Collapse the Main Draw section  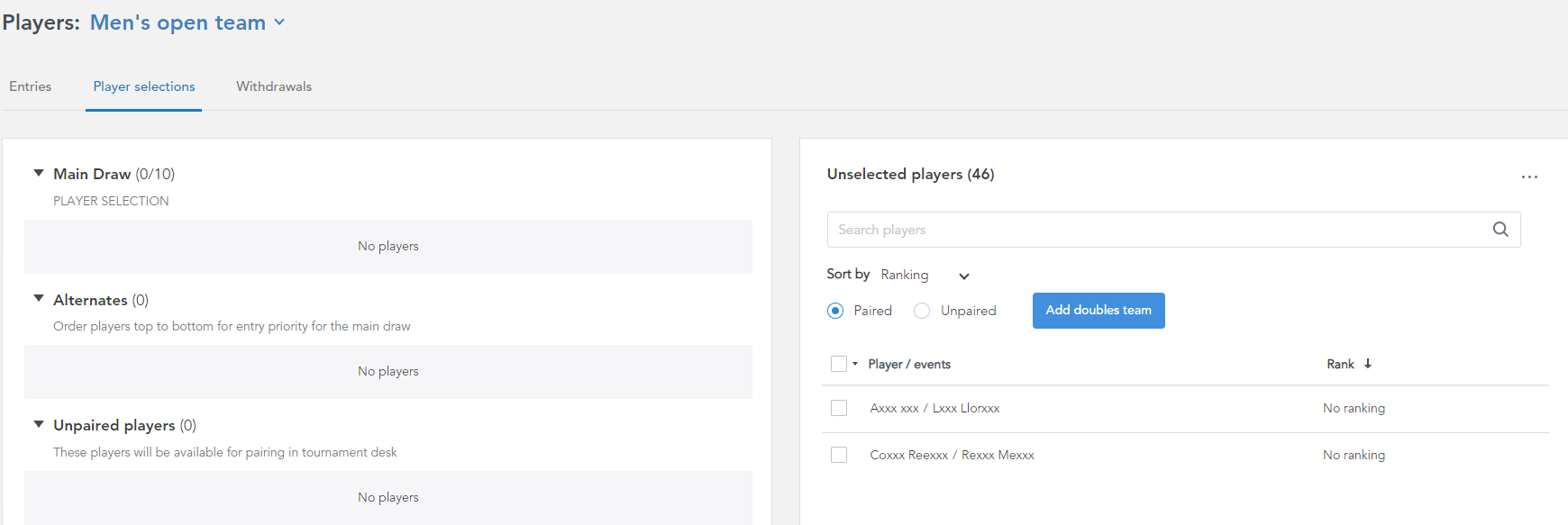[39, 173]
